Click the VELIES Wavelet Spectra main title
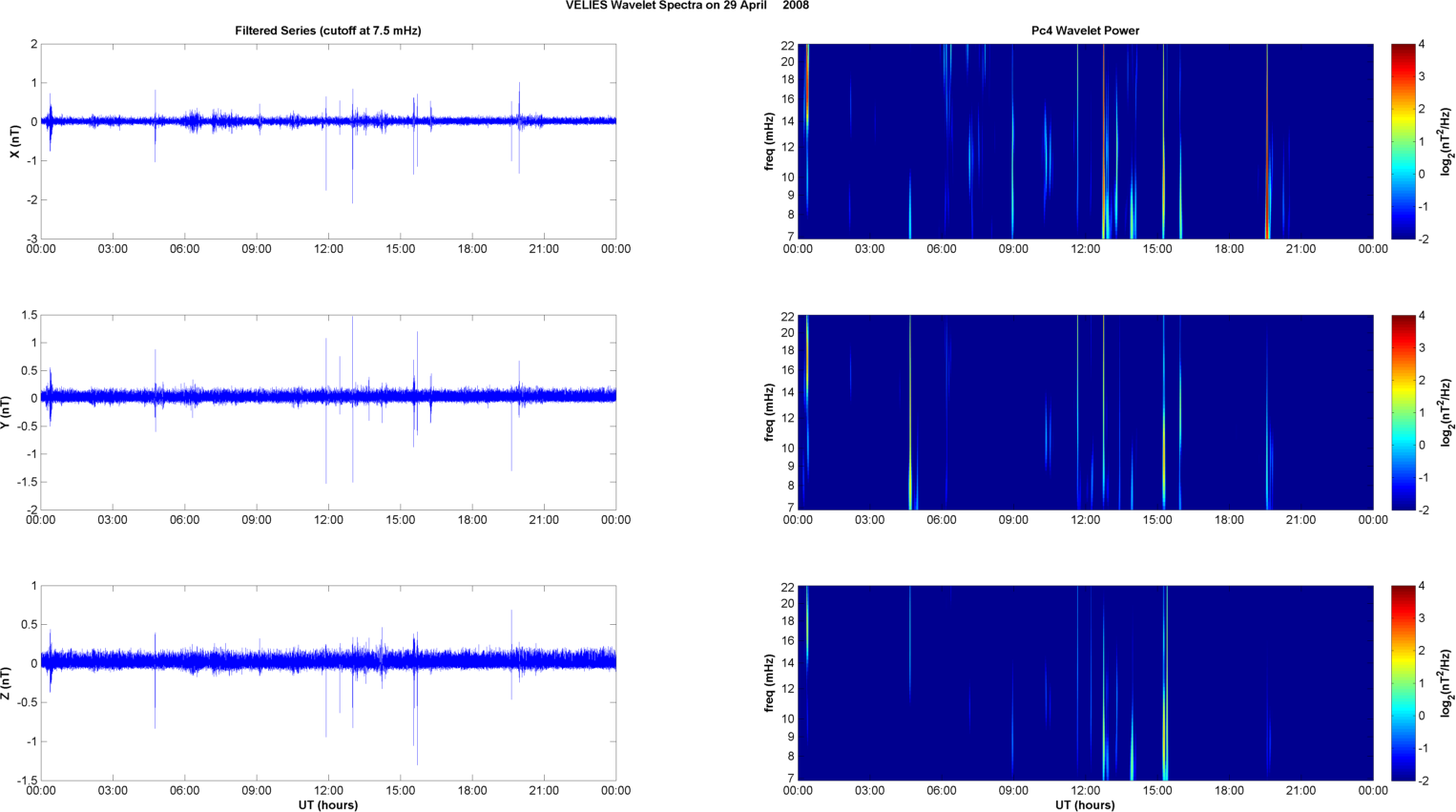Viewport: 1456px width, 812px height. coord(687,6)
